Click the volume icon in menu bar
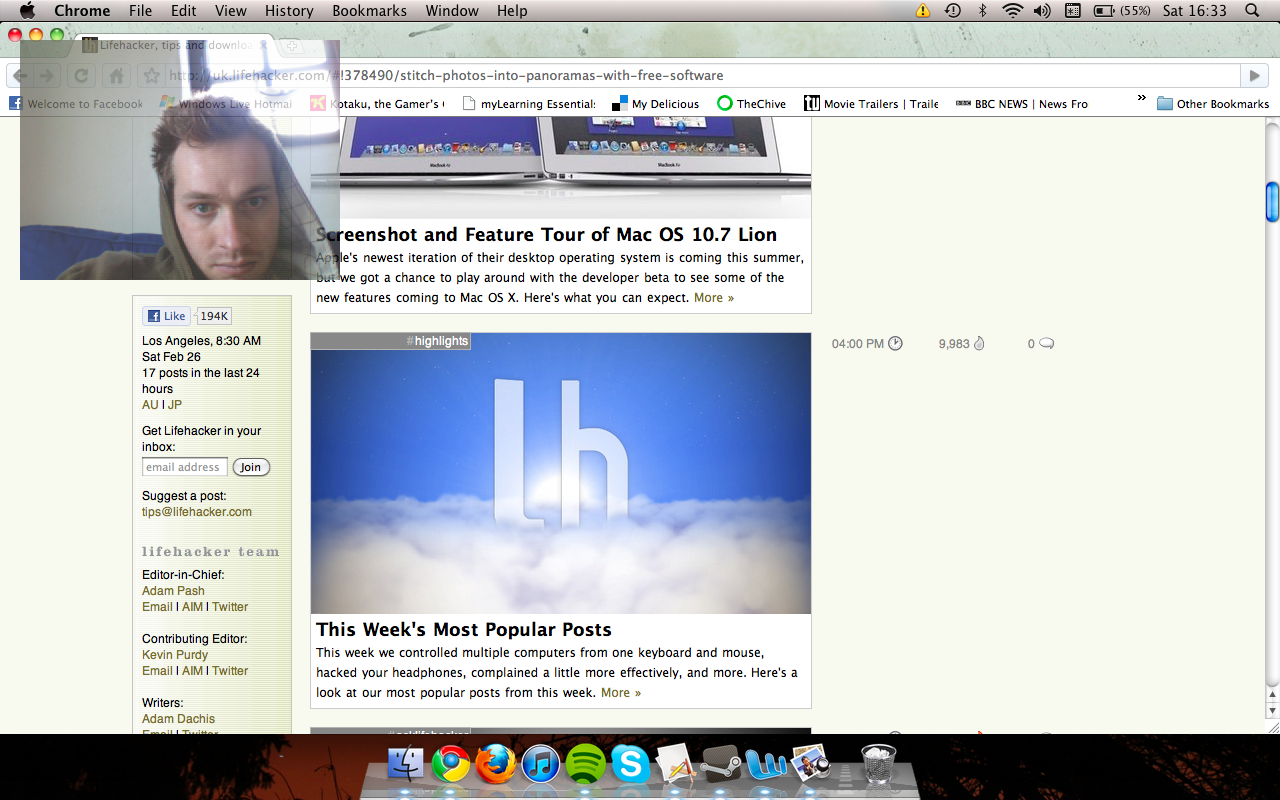The width and height of the screenshot is (1280, 800). pos(1042,11)
